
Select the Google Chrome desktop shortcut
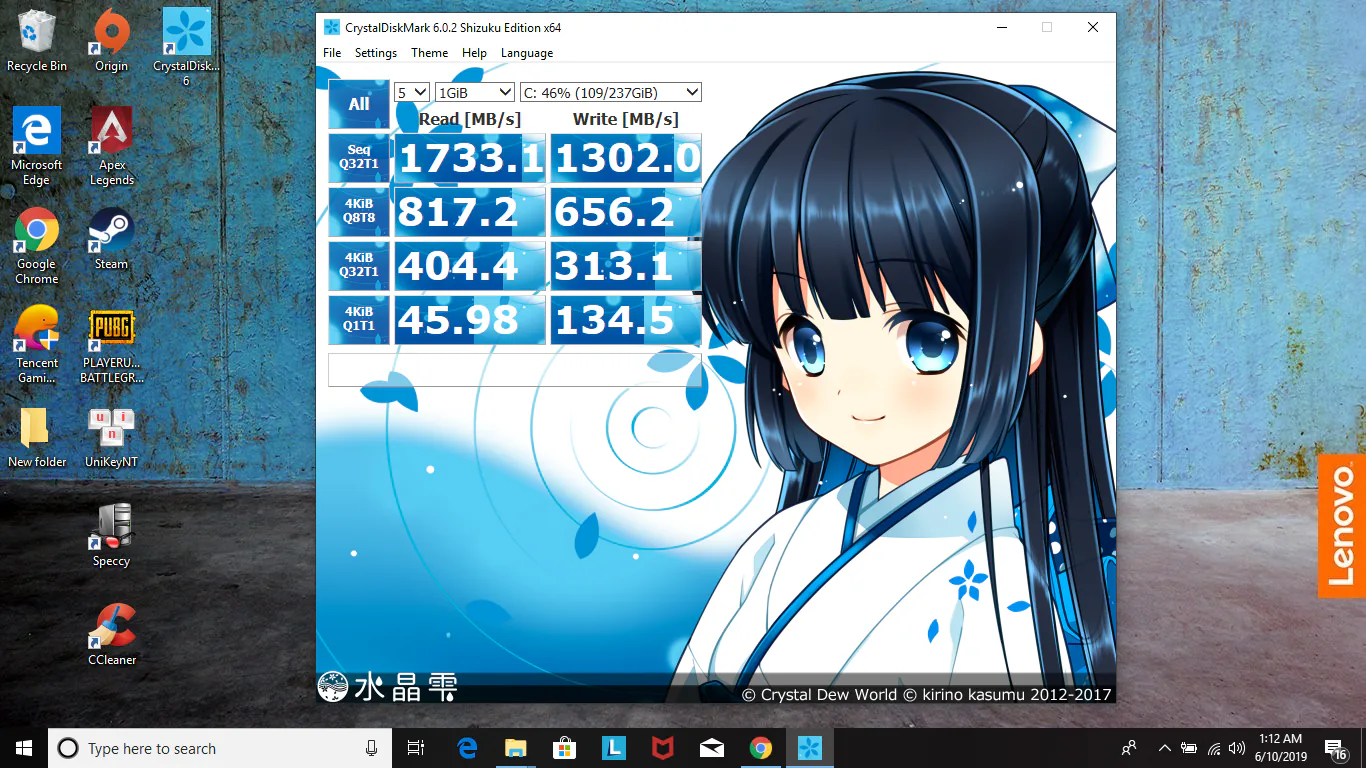click(x=37, y=246)
